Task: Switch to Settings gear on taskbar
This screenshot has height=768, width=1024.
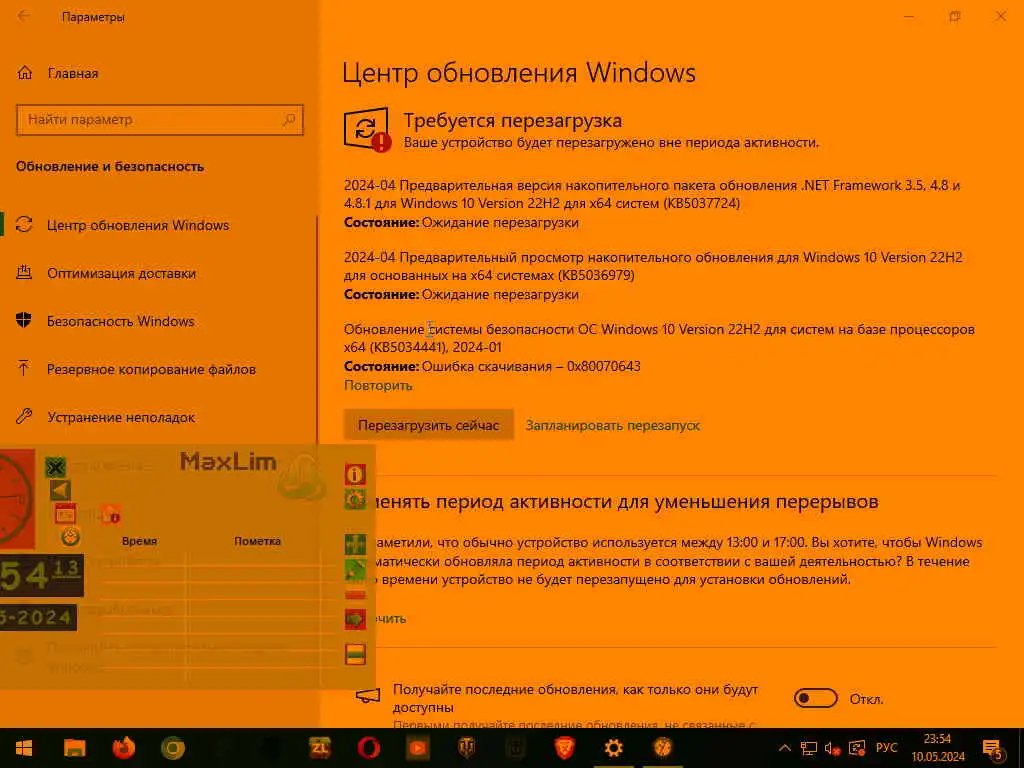Action: click(x=613, y=748)
